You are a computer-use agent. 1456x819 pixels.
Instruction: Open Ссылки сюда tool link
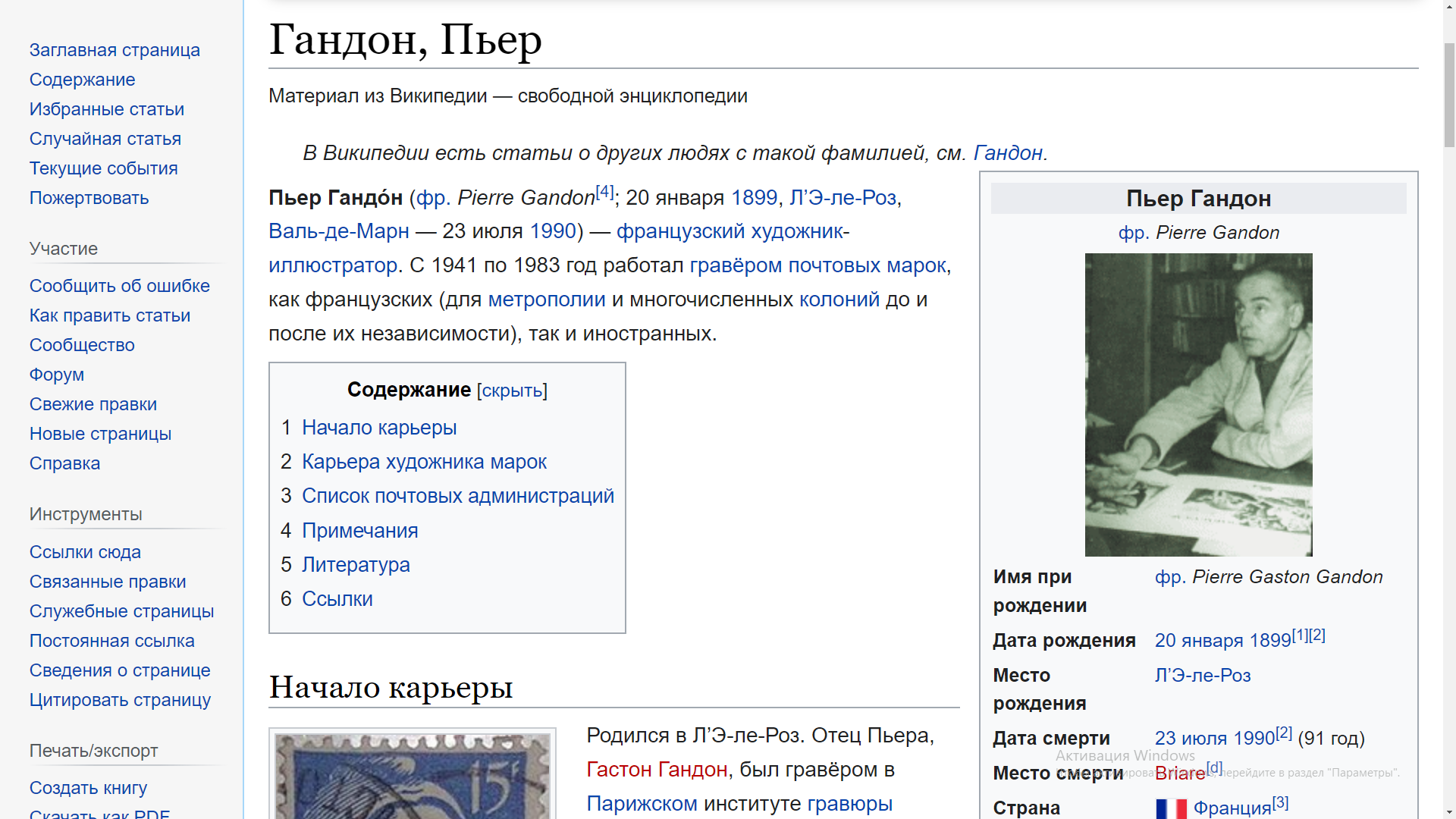[85, 552]
